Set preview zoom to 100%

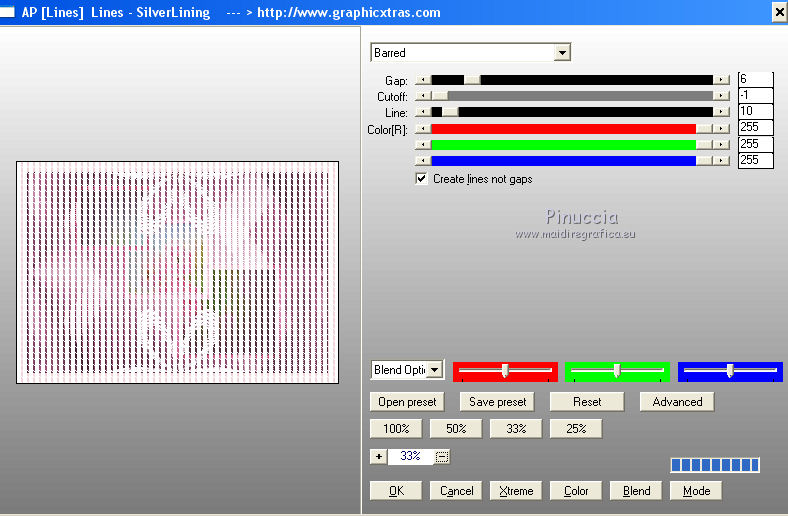[x=396, y=429]
